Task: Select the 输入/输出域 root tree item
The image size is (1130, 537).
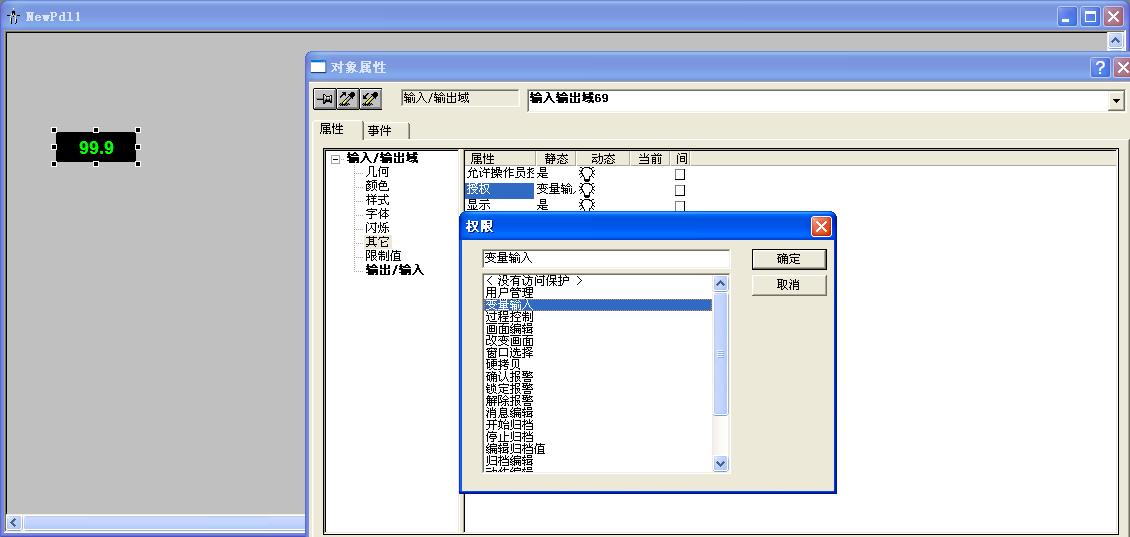Action: (x=382, y=158)
